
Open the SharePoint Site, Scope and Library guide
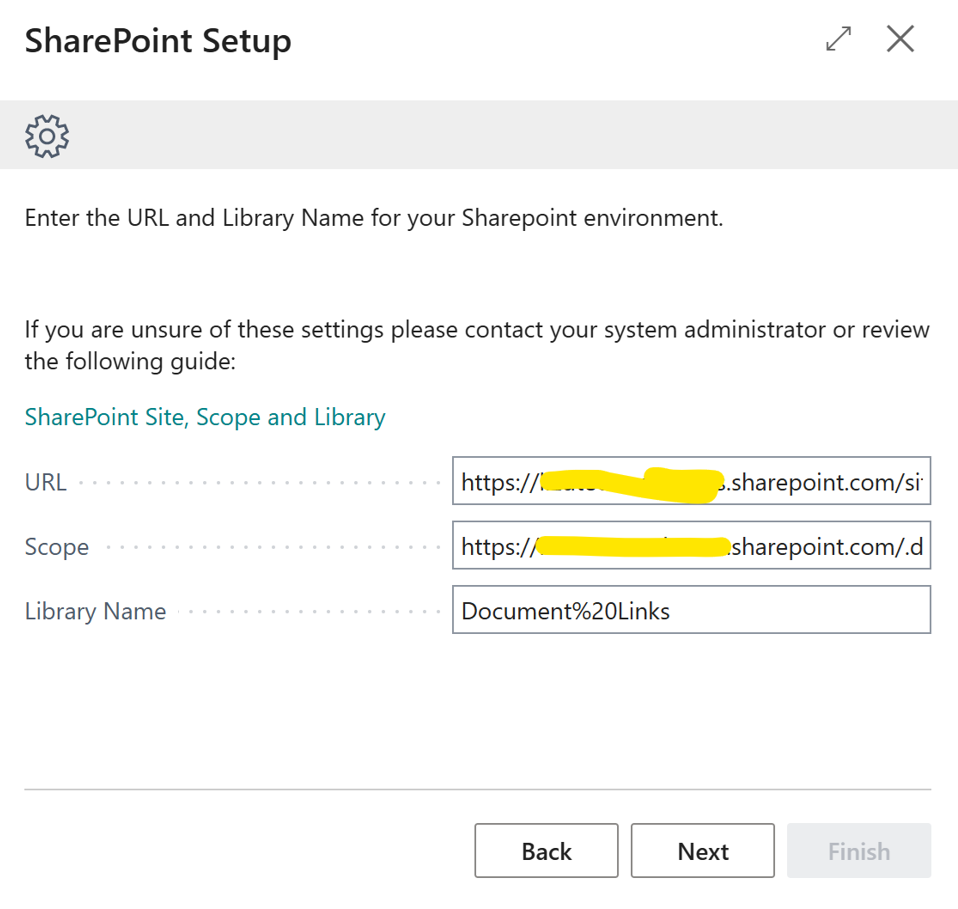click(205, 417)
